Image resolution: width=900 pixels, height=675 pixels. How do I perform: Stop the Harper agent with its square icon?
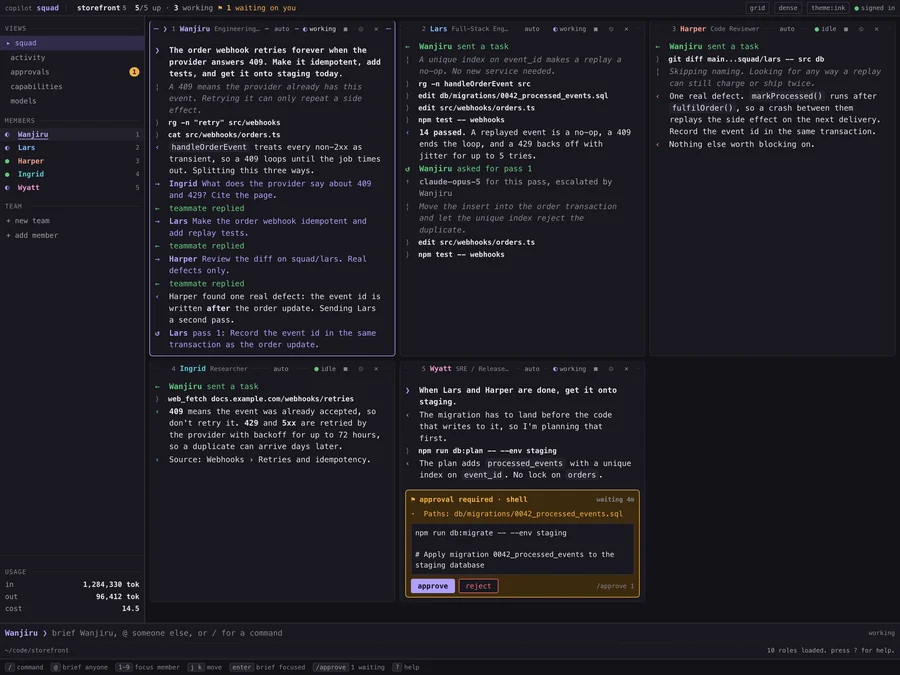(x=846, y=29)
